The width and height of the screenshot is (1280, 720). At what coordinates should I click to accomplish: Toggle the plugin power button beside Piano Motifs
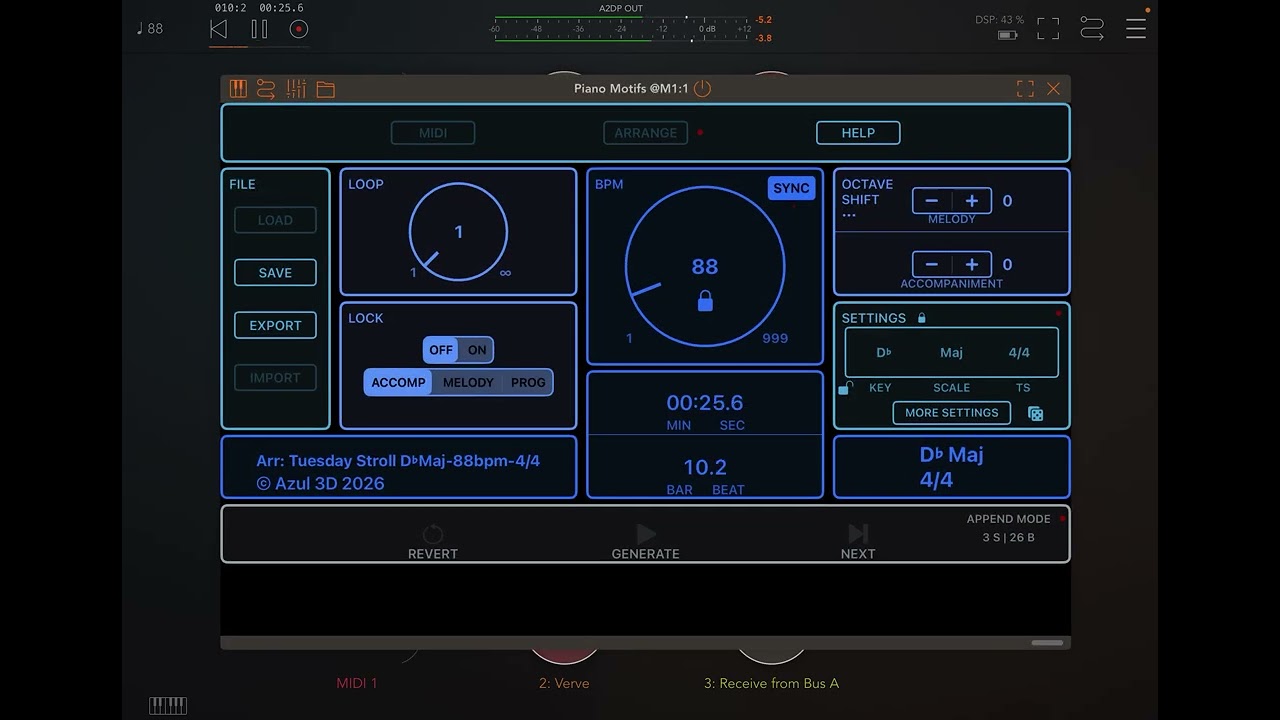[x=702, y=89]
